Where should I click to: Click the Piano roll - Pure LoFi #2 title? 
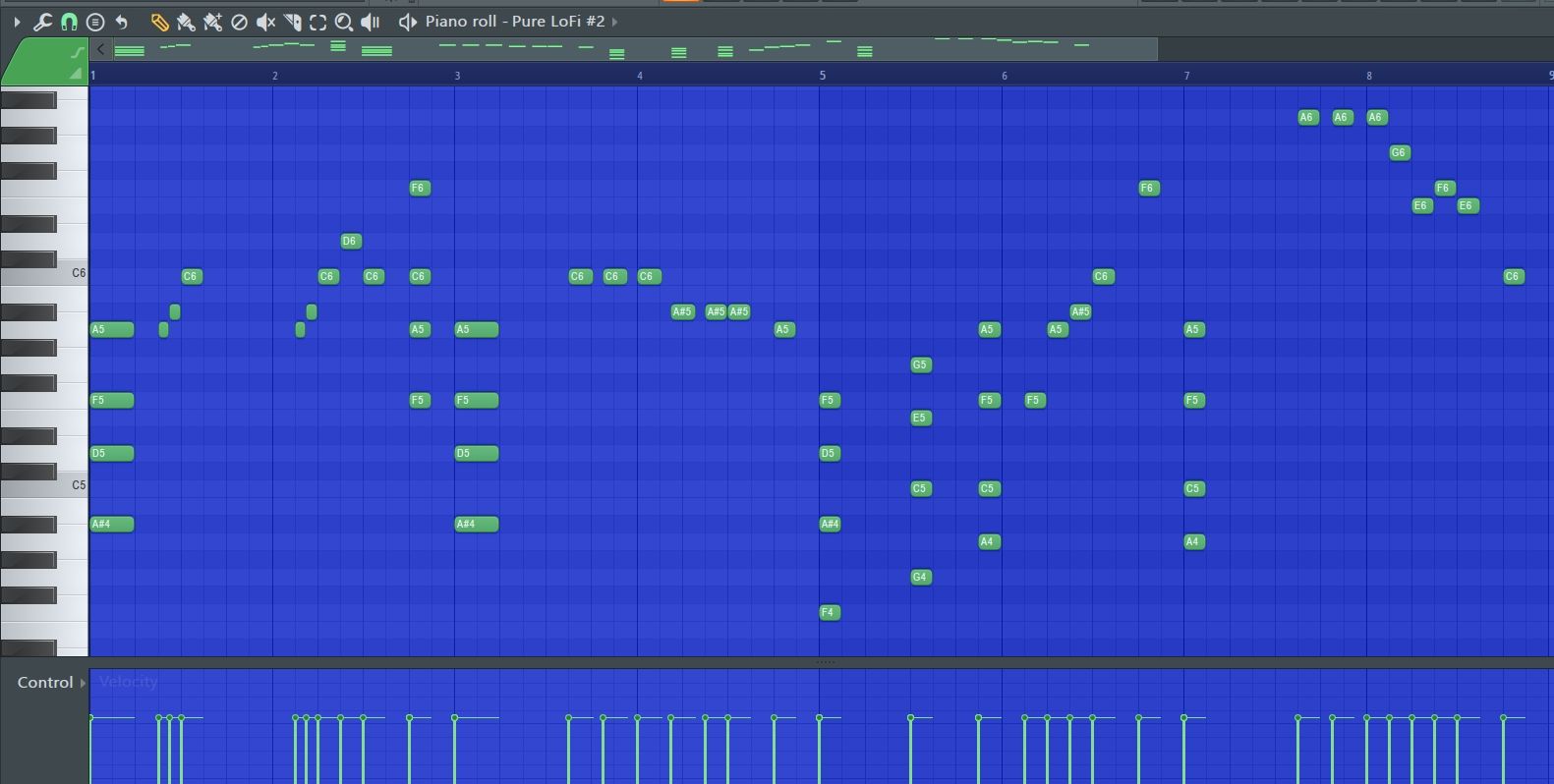point(515,21)
